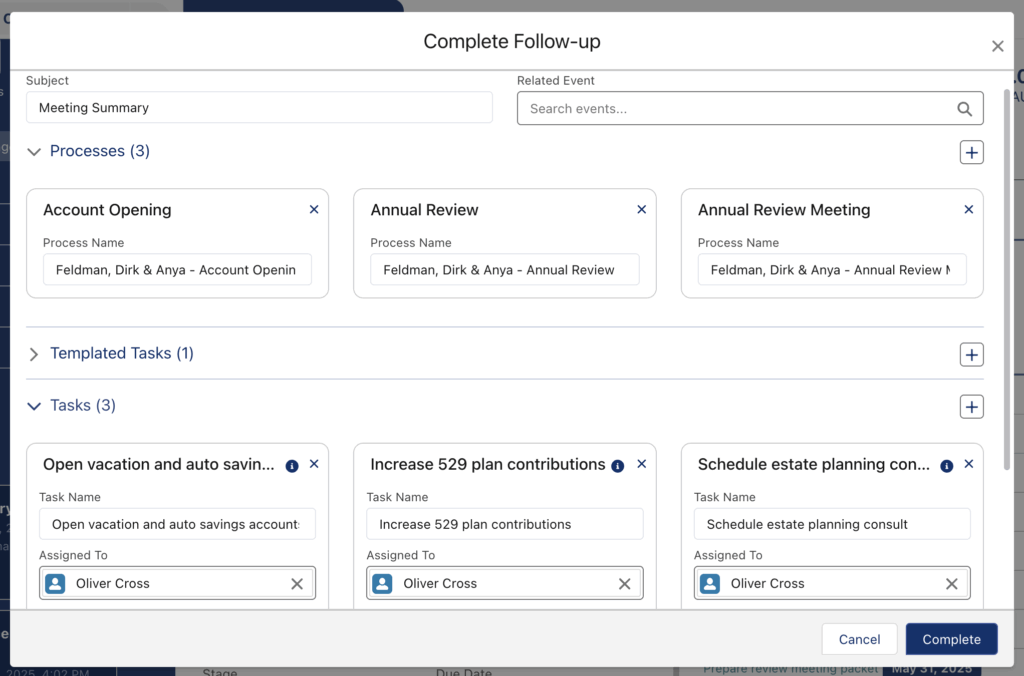Edit the Annual Review process name field

tap(504, 270)
